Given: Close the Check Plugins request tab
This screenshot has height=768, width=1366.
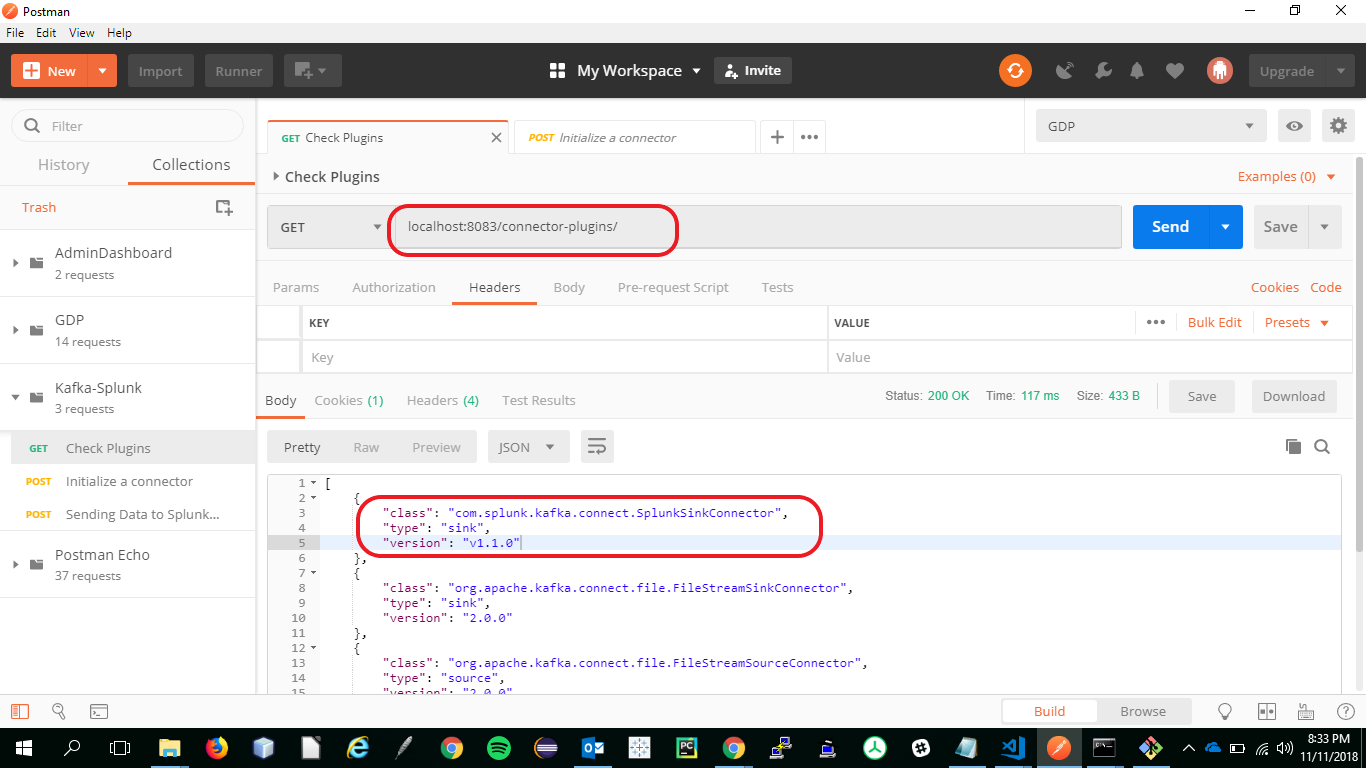Looking at the screenshot, I should (x=496, y=138).
